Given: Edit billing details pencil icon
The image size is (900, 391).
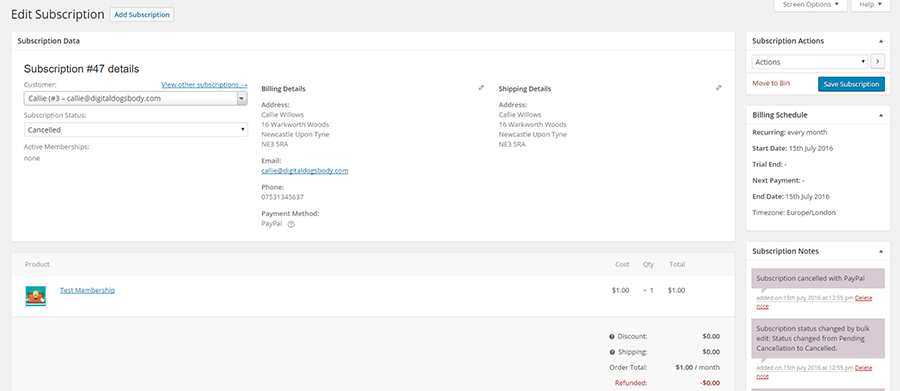Looking at the screenshot, I should [481, 88].
